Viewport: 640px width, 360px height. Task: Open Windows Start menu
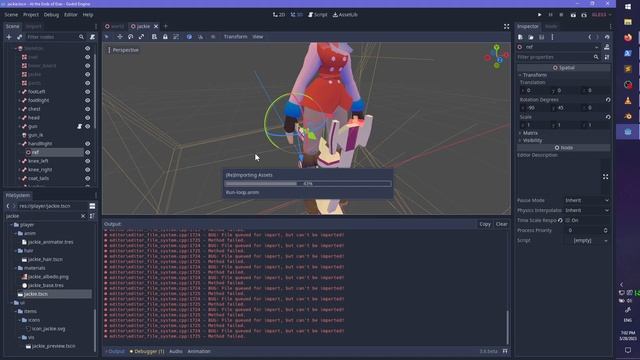click(628, 7)
